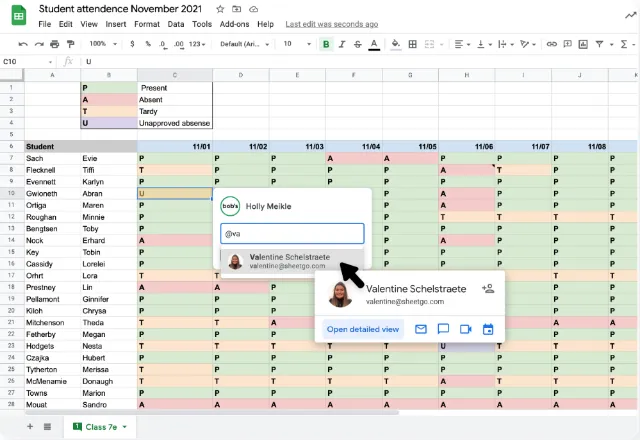Increase decimal places
640x440 pixels.
[x=179, y=44]
